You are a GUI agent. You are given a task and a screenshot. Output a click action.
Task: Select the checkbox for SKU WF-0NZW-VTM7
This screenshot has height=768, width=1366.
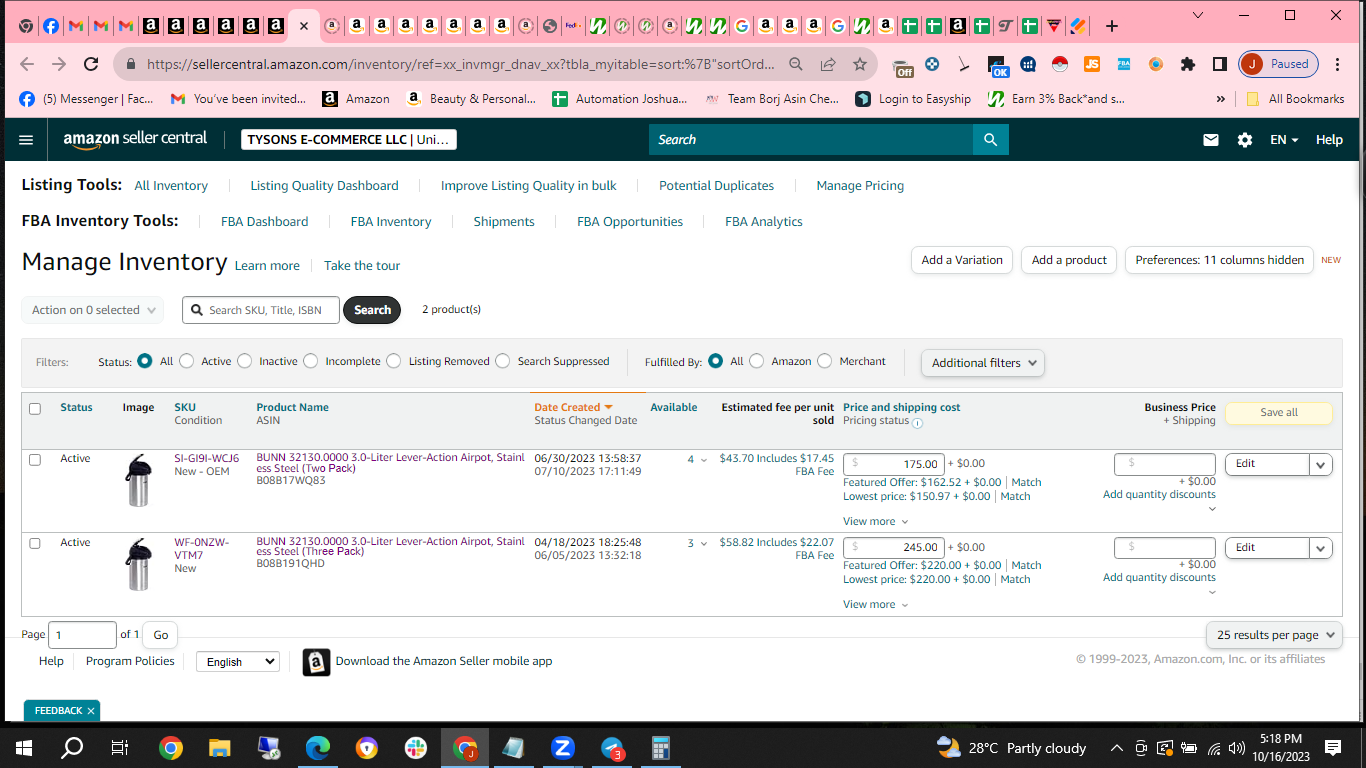[35, 544]
